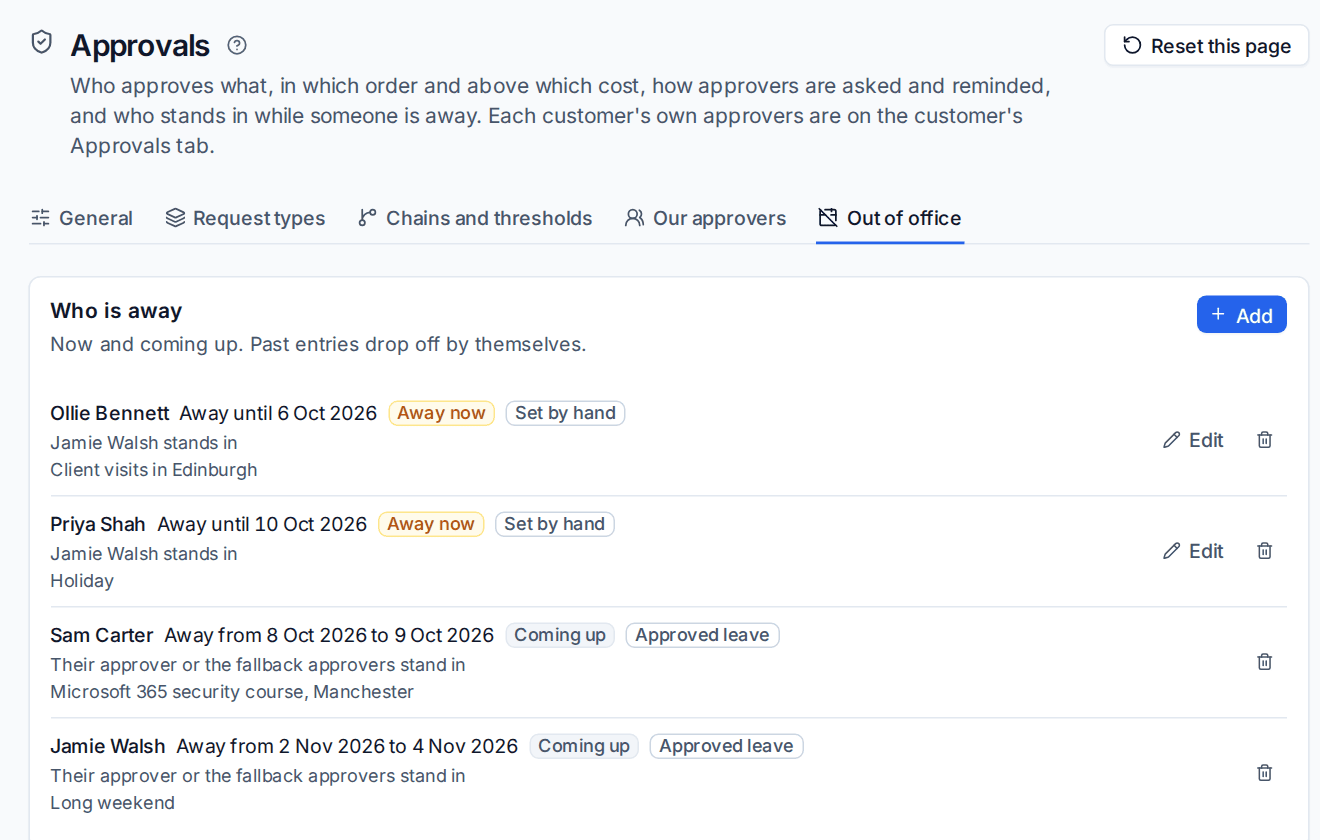Click the name Priya Shah

click(98, 524)
